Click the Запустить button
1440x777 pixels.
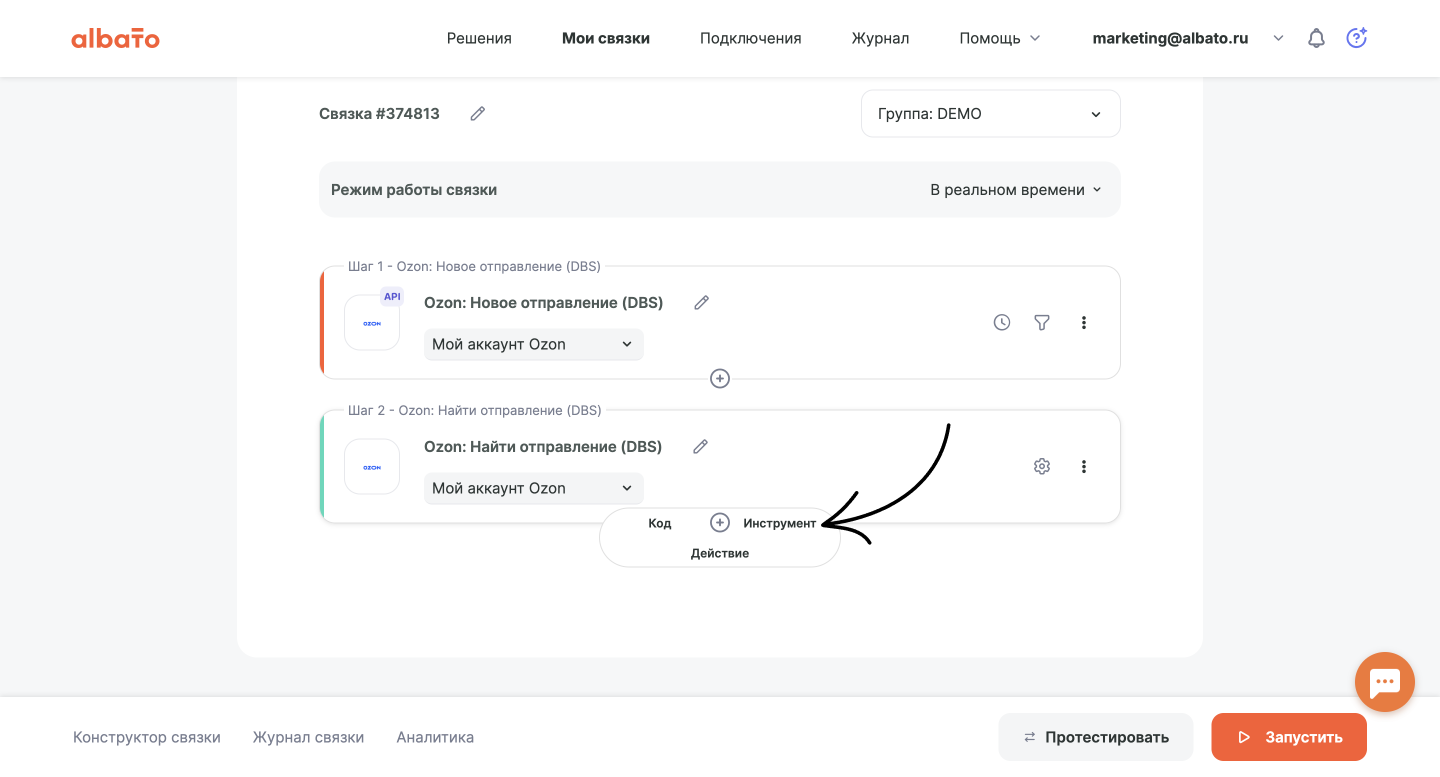tap(1289, 737)
